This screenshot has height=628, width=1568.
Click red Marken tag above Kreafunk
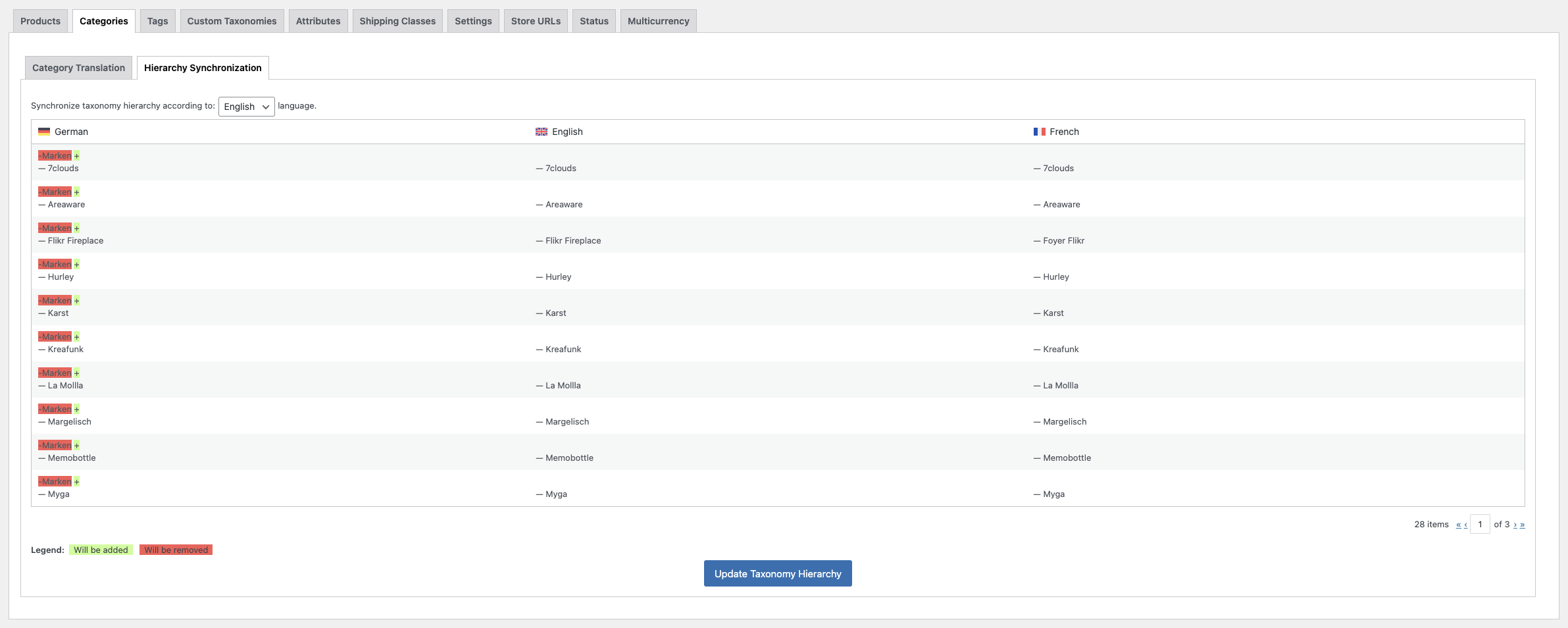(55, 337)
